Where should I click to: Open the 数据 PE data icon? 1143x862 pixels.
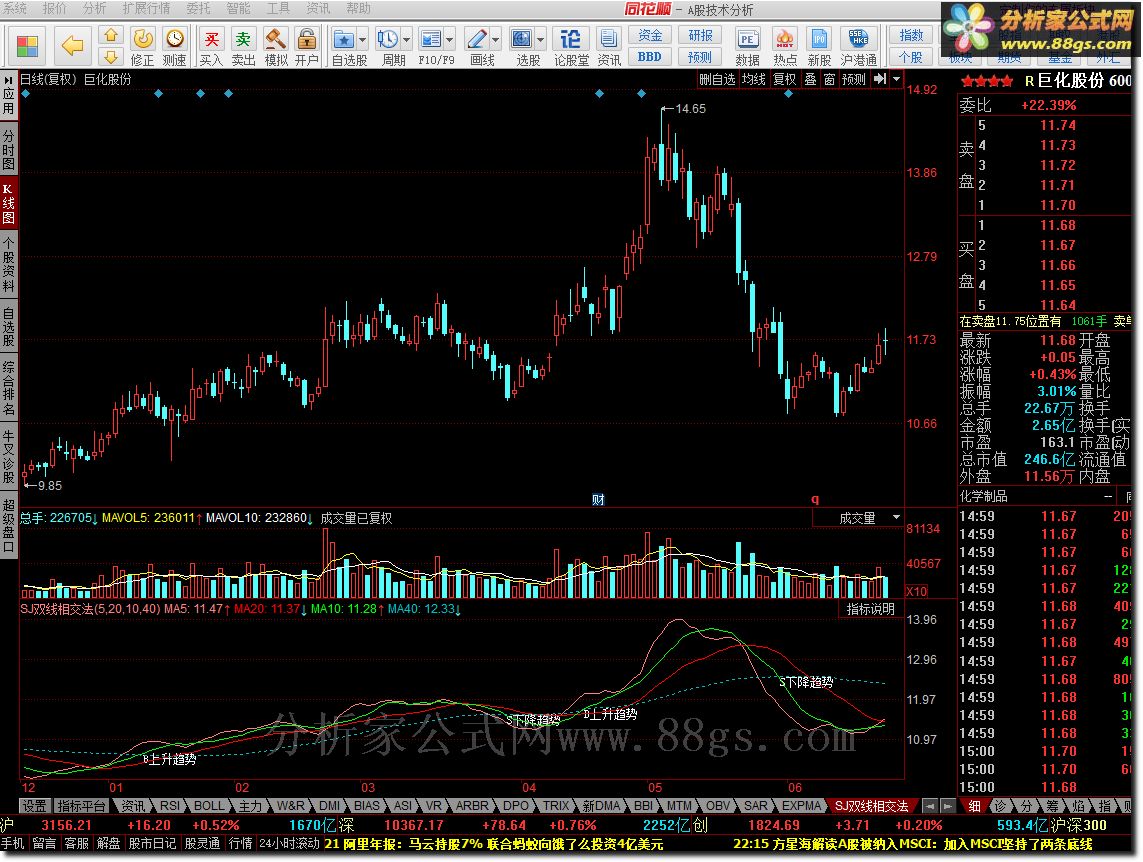click(x=747, y=39)
